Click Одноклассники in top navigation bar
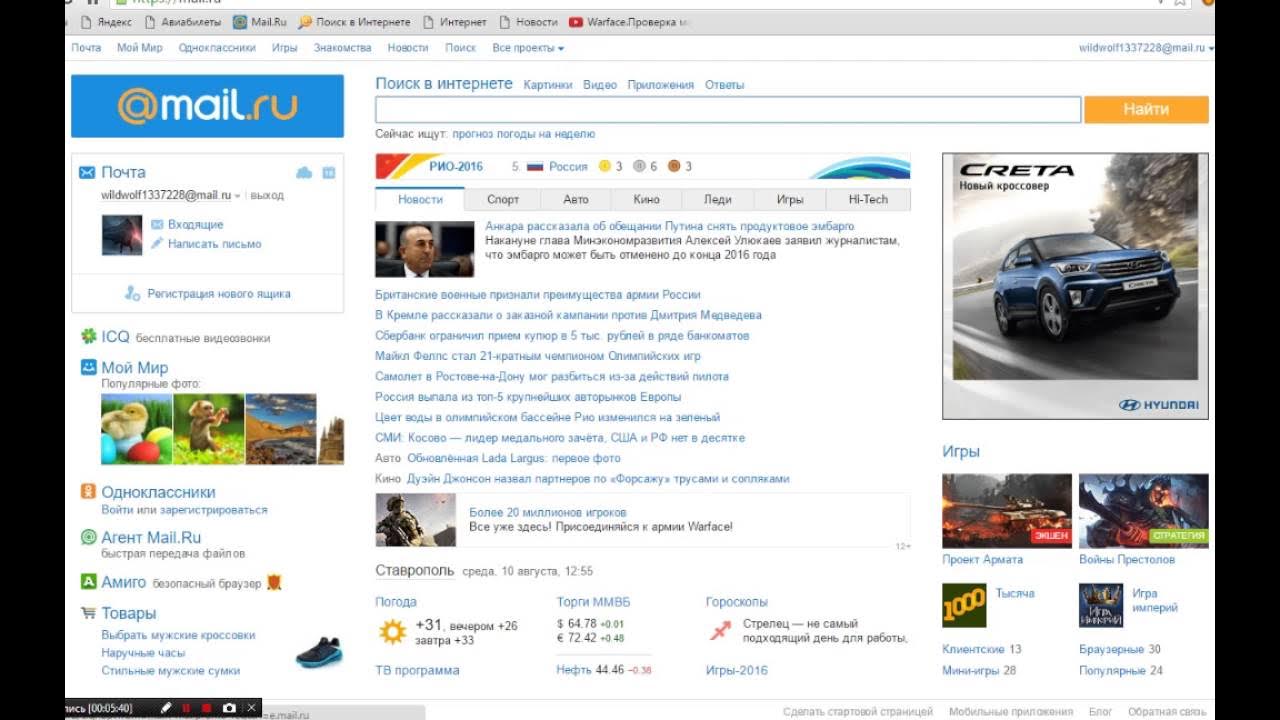Screen dimensions: 1280x720 [x=217, y=48]
